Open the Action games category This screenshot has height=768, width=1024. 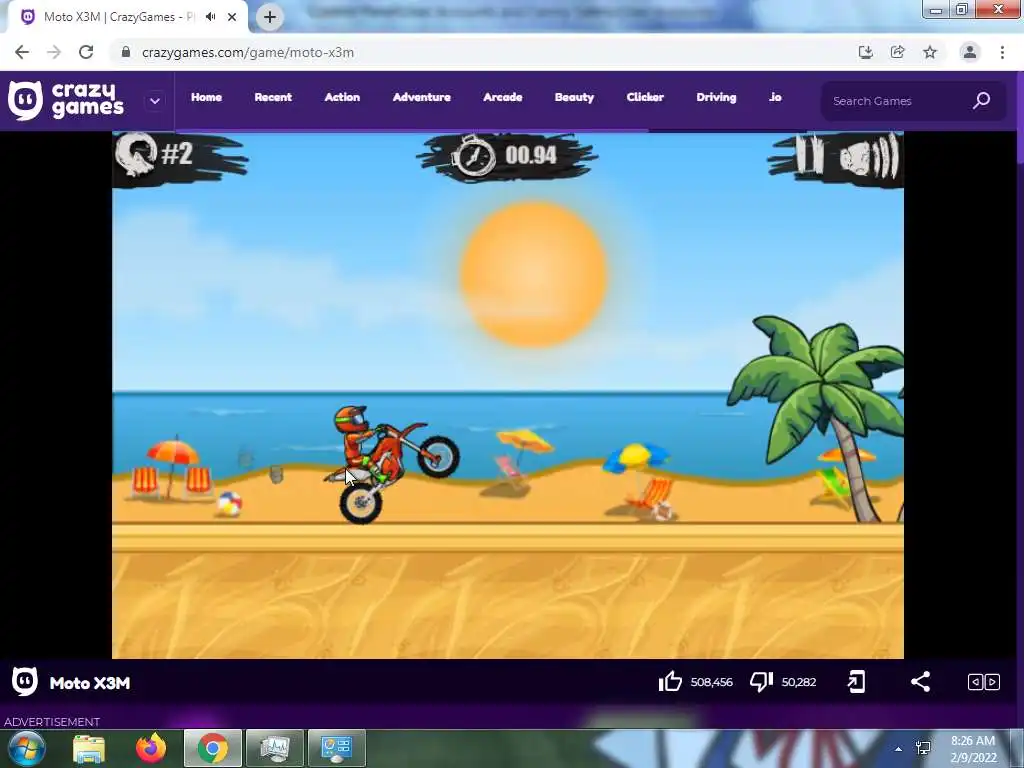coord(342,97)
